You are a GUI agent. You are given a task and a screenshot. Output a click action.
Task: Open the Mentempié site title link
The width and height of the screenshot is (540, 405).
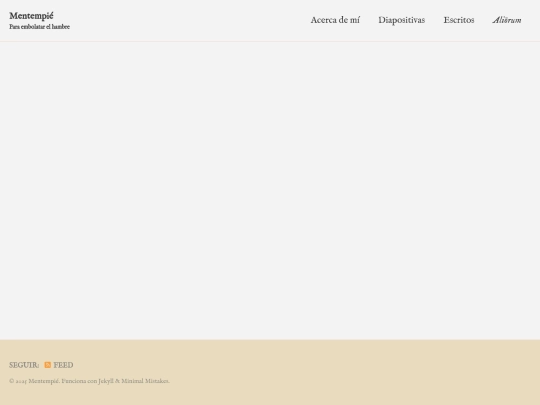pos(31,16)
